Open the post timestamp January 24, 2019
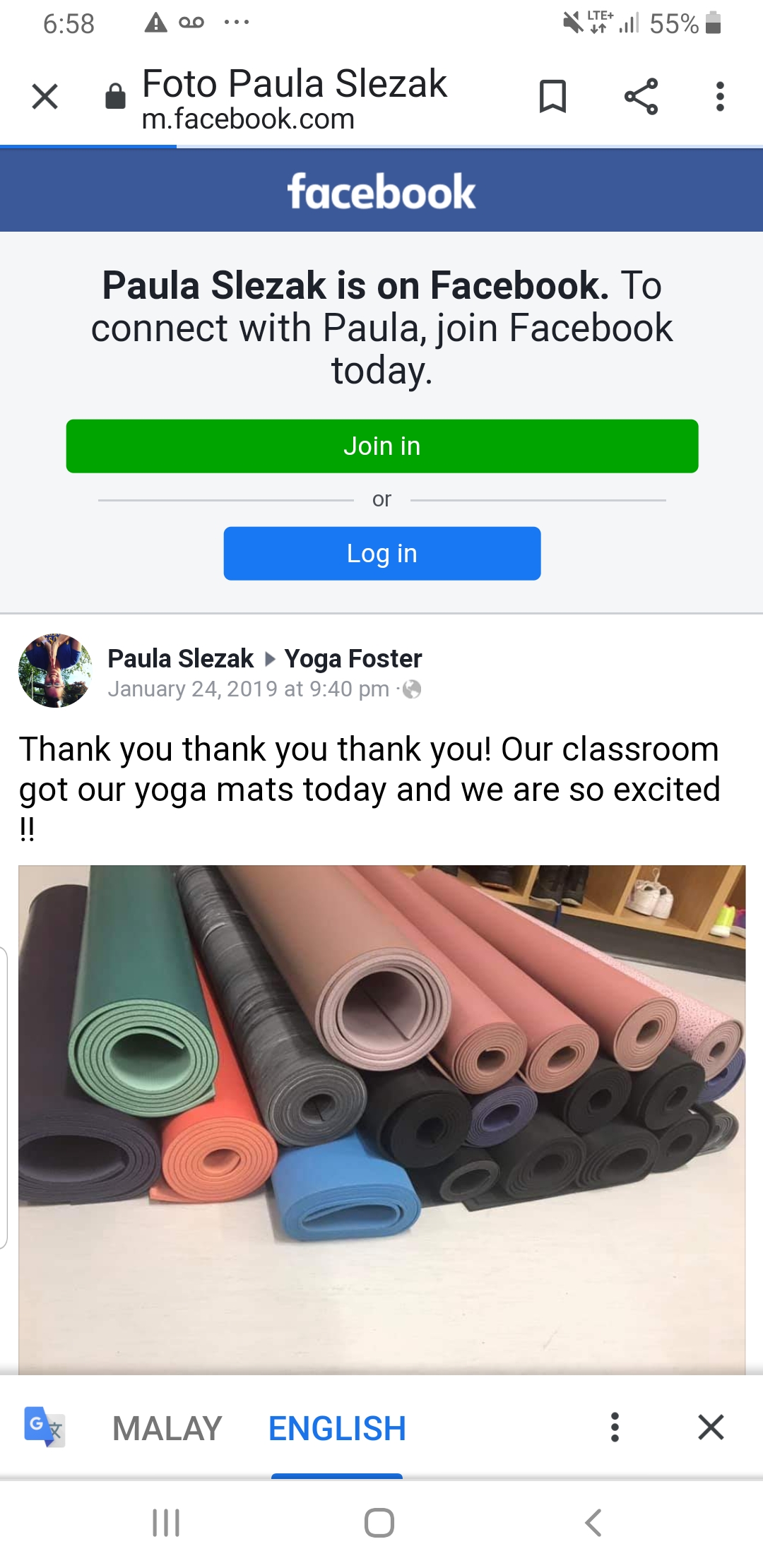Screen dimensions: 763x1568 (x=249, y=689)
